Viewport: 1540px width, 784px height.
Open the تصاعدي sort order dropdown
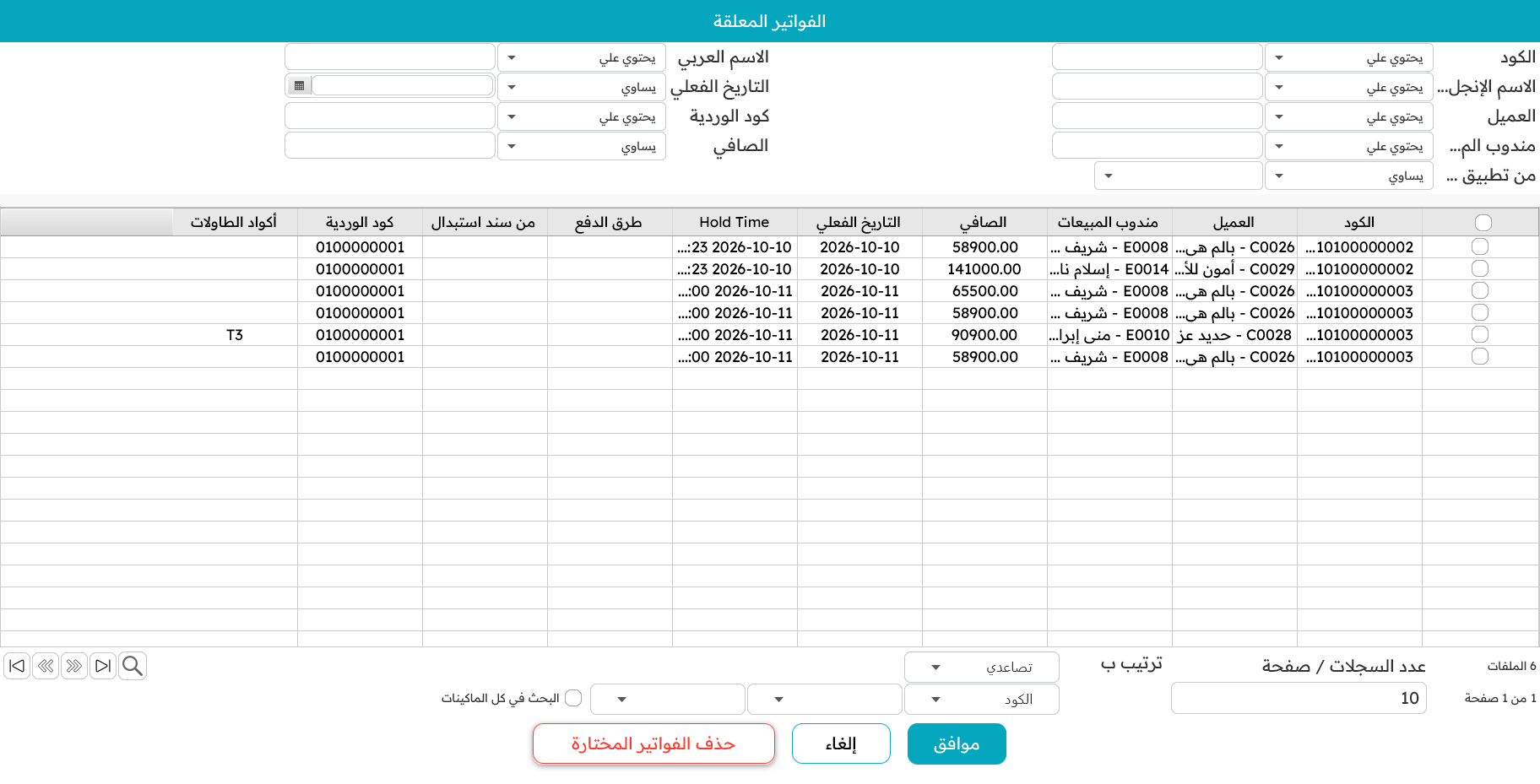tap(982, 667)
